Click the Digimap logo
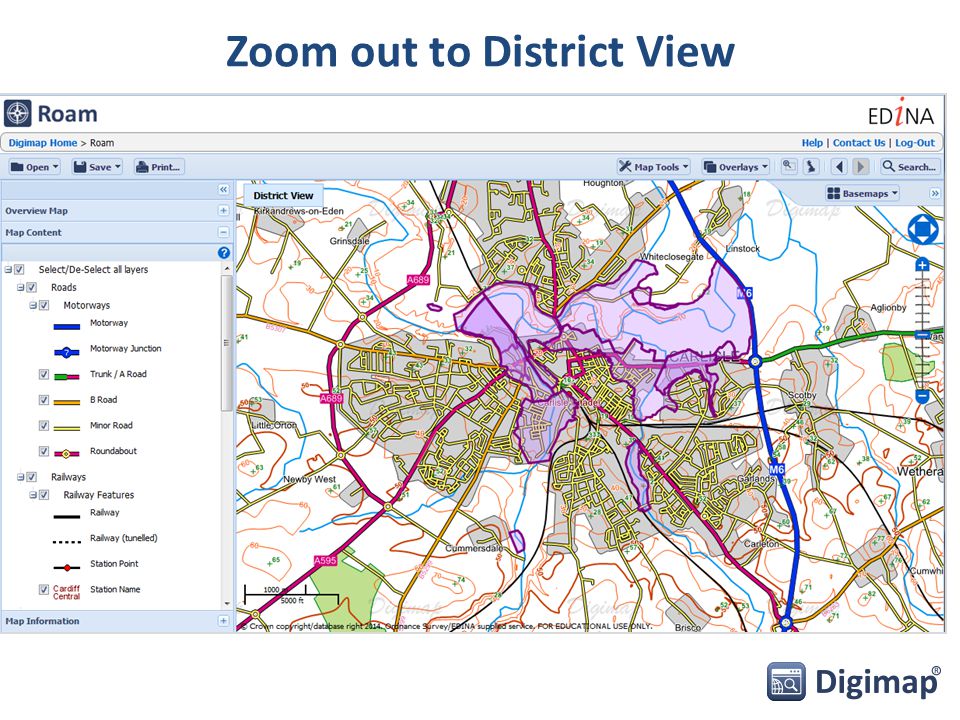960x720 pixels. click(853, 681)
